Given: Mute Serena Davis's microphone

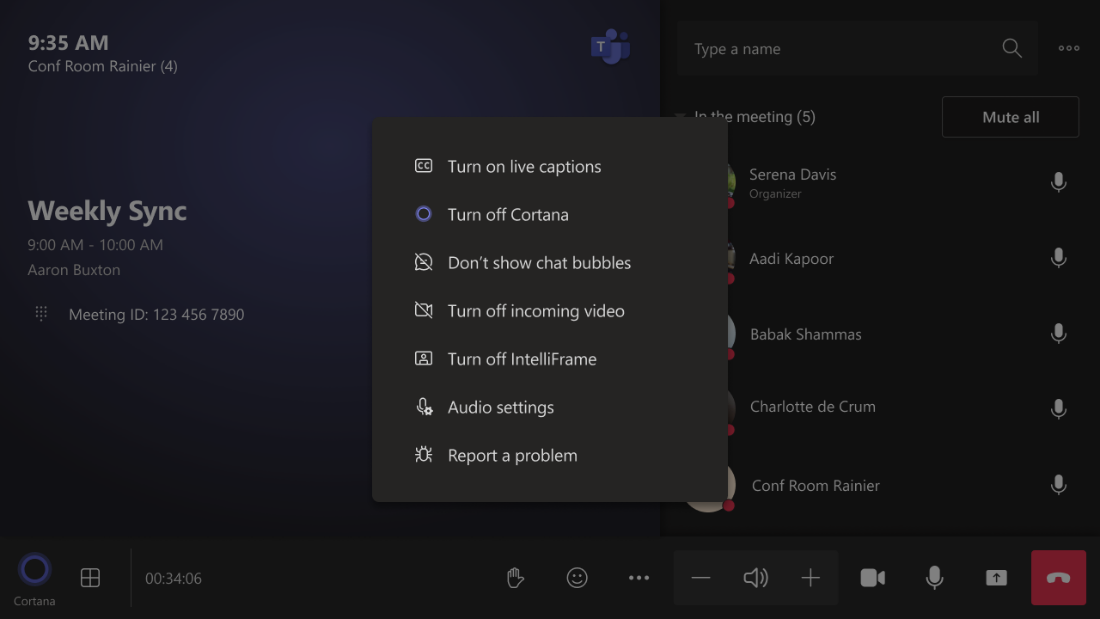Looking at the screenshot, I should point(1058,182).
